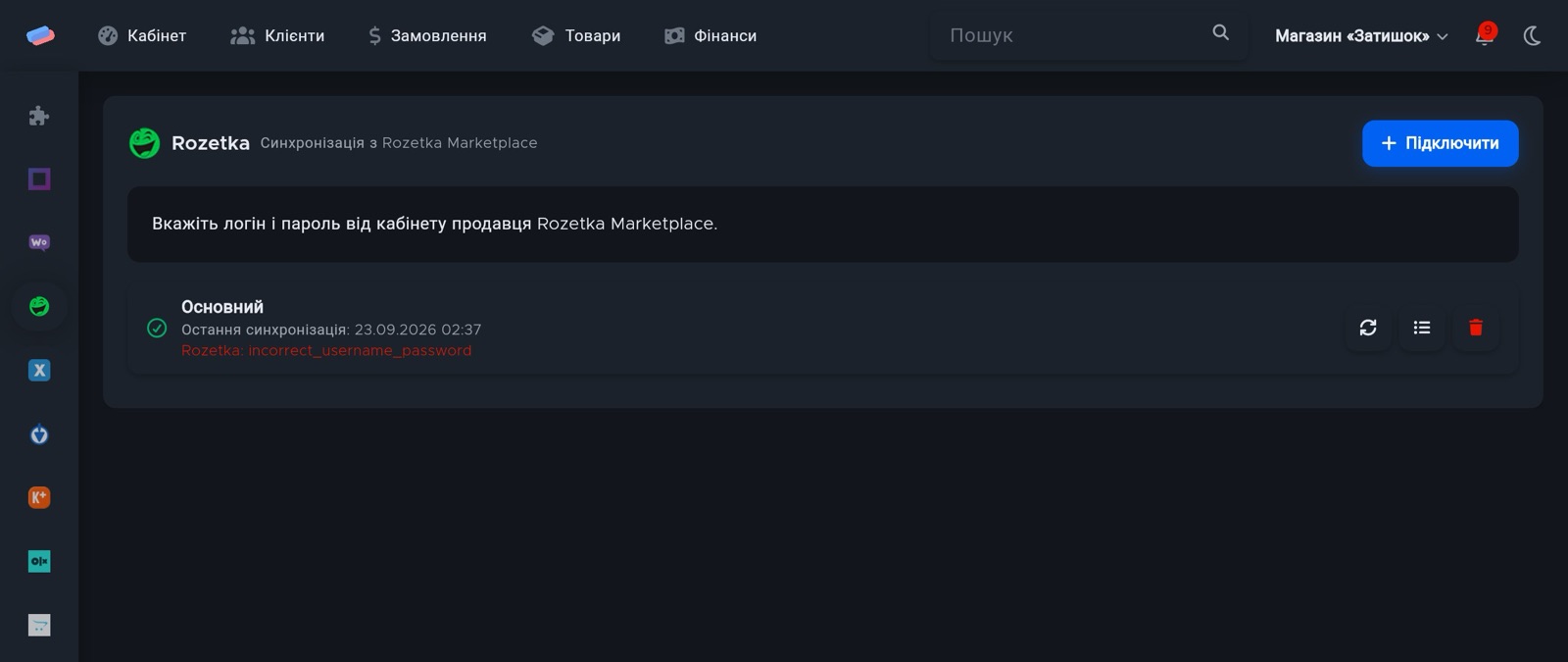This screenshot has height=662, width=1568.
Task: Go to the Клієнти section
Action: click(277, 35)
